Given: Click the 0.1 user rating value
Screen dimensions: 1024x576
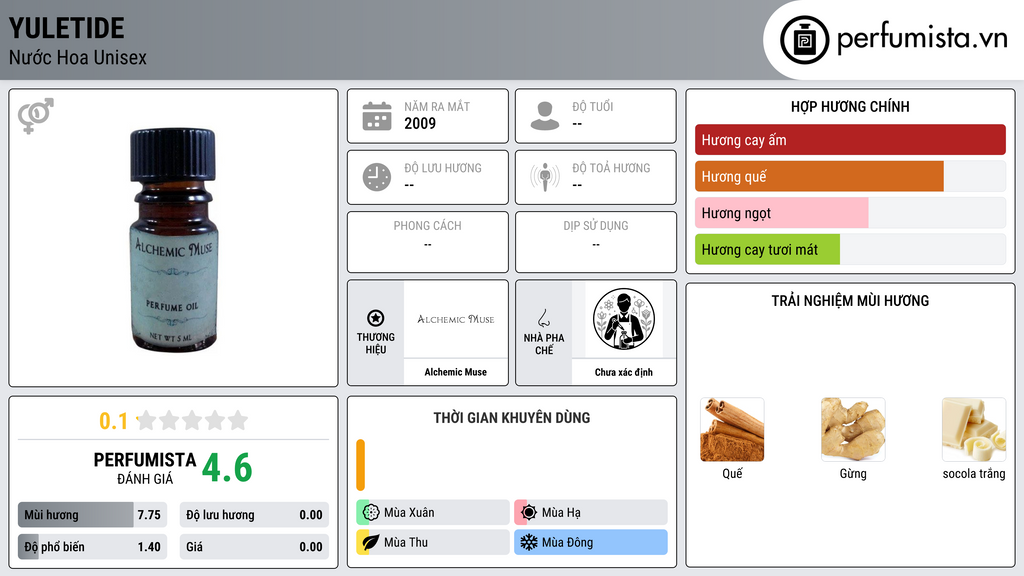Looking at the screenshot, I should [114, 421].
